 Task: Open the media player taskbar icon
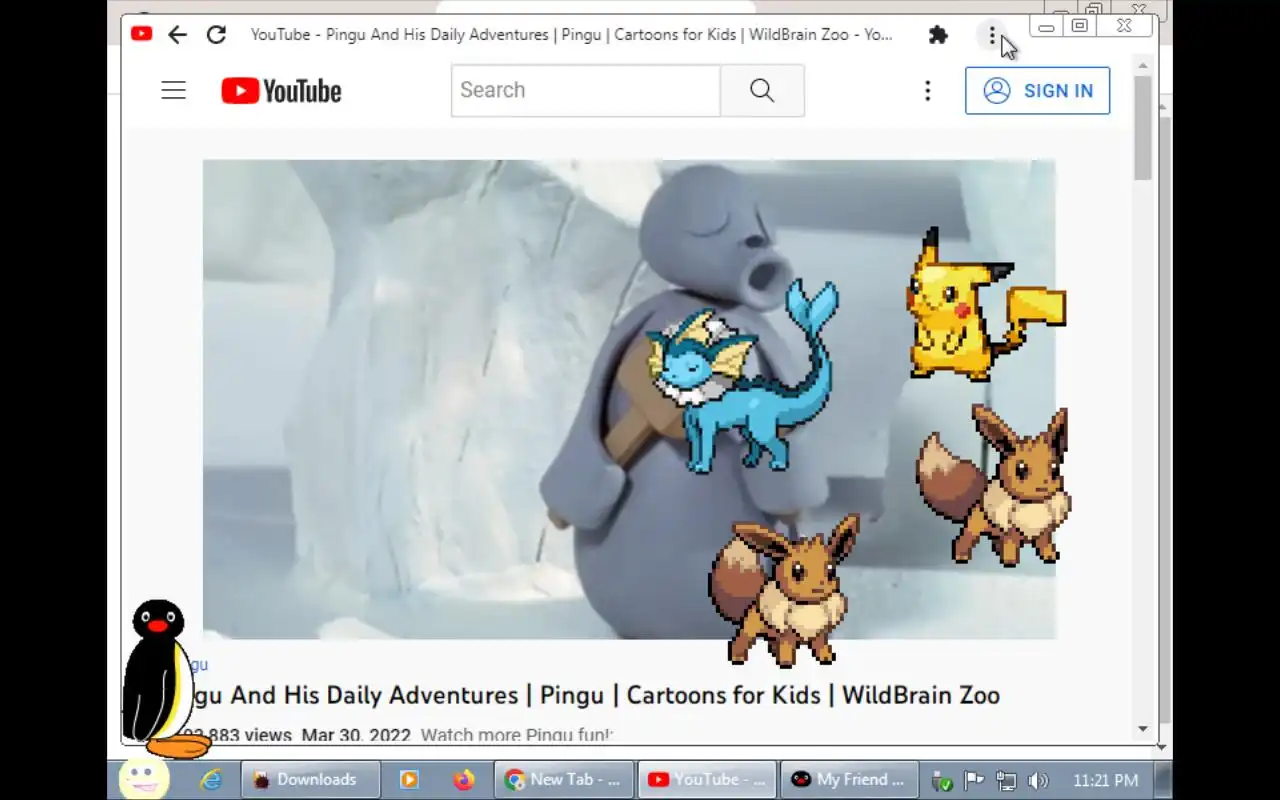[x=409, y=780]
